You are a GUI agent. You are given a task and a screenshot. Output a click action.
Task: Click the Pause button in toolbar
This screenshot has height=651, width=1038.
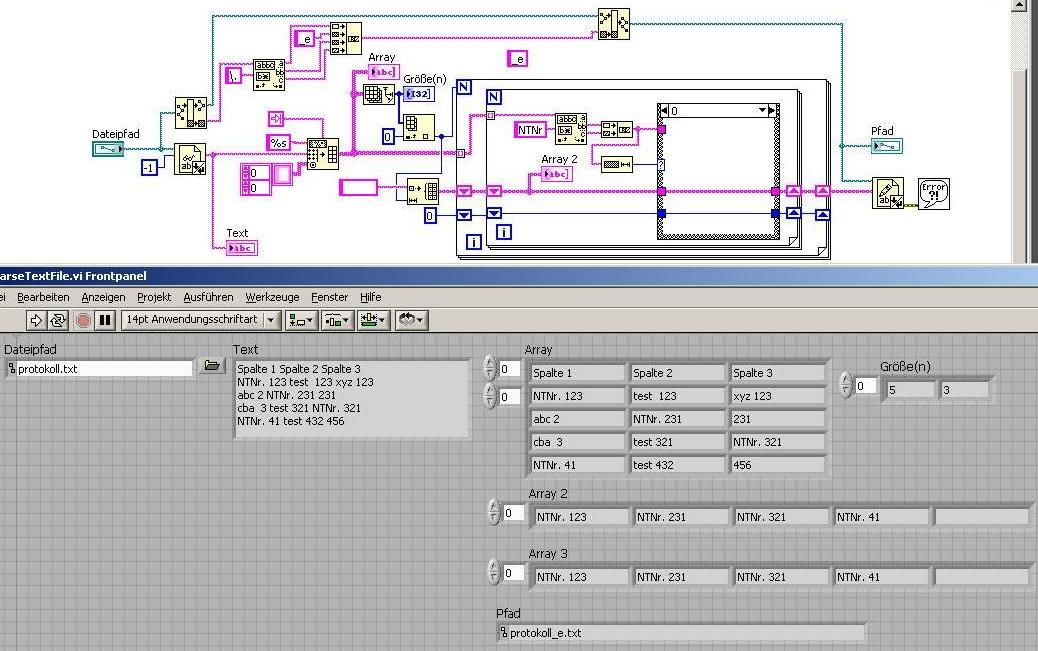pos(105,321)
